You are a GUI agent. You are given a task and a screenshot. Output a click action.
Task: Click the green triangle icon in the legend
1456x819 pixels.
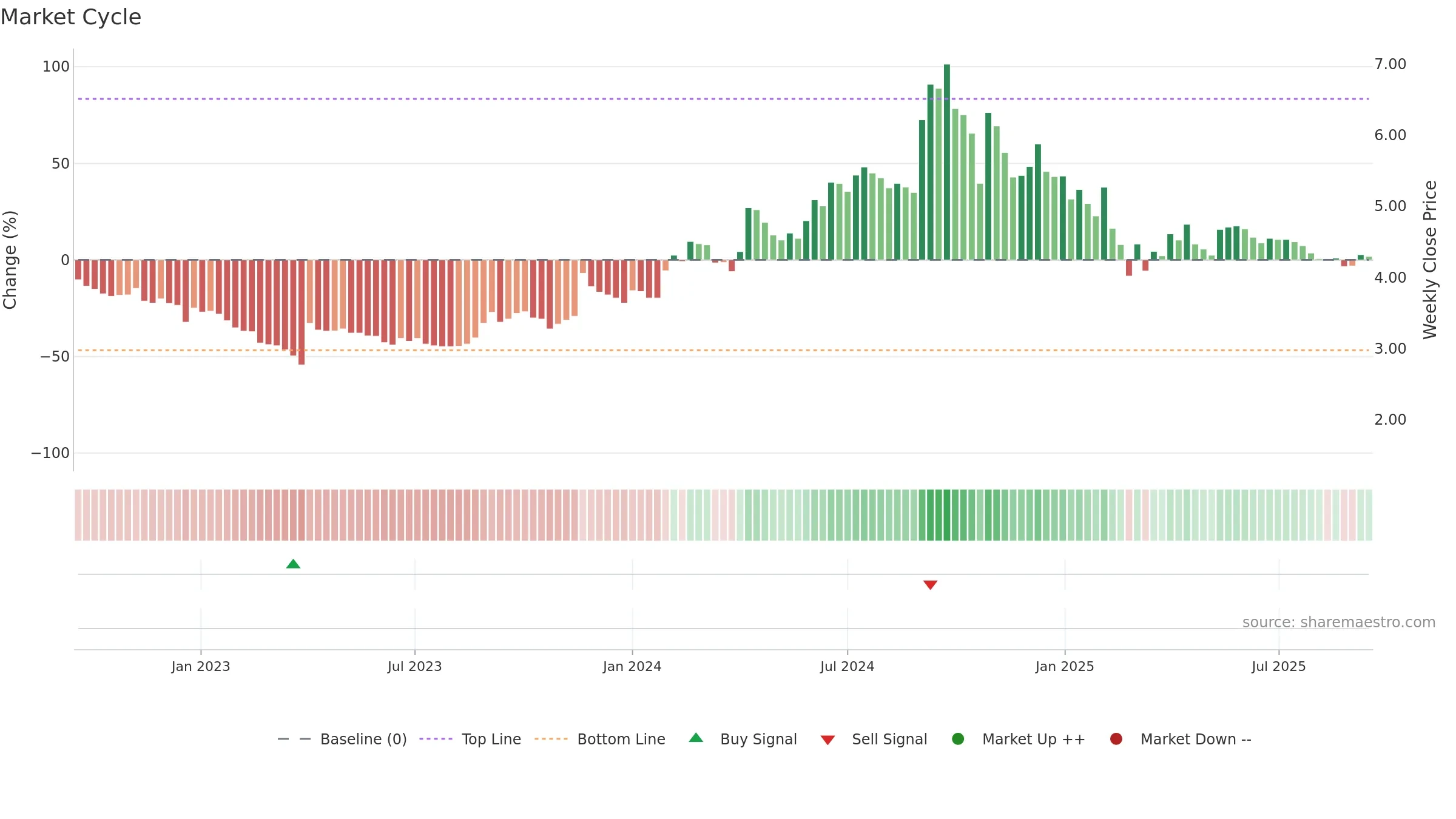(696, 738)
